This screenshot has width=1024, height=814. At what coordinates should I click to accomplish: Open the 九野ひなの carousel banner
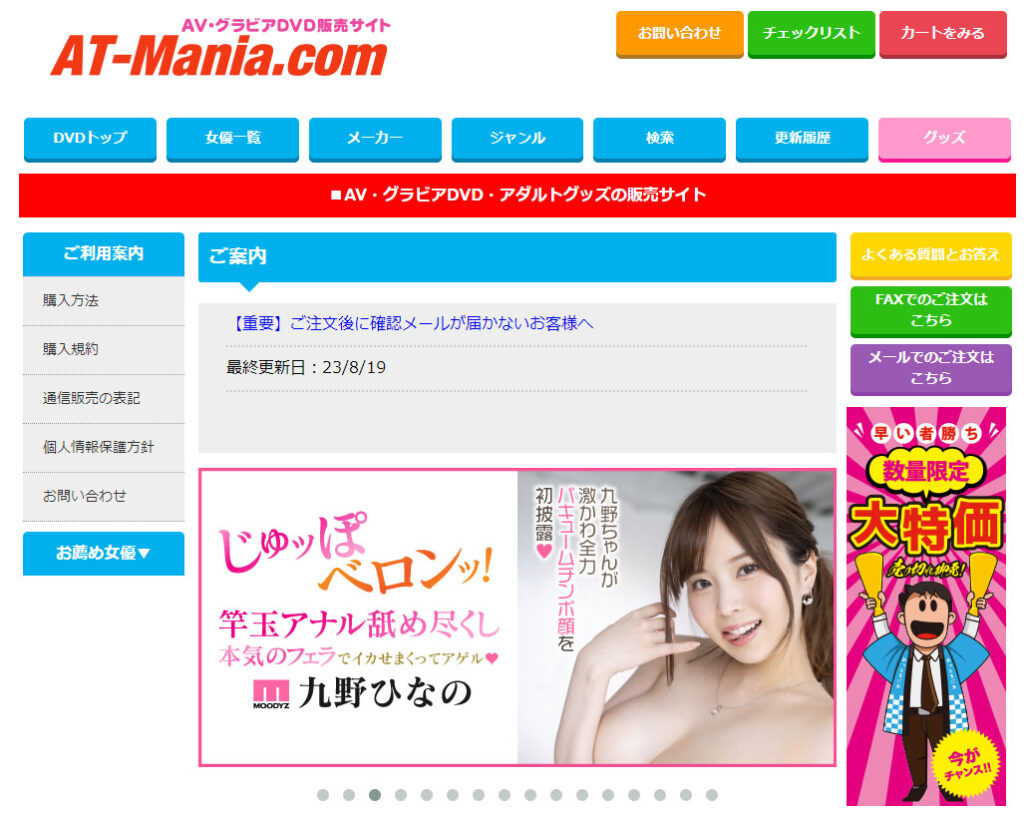517,617
